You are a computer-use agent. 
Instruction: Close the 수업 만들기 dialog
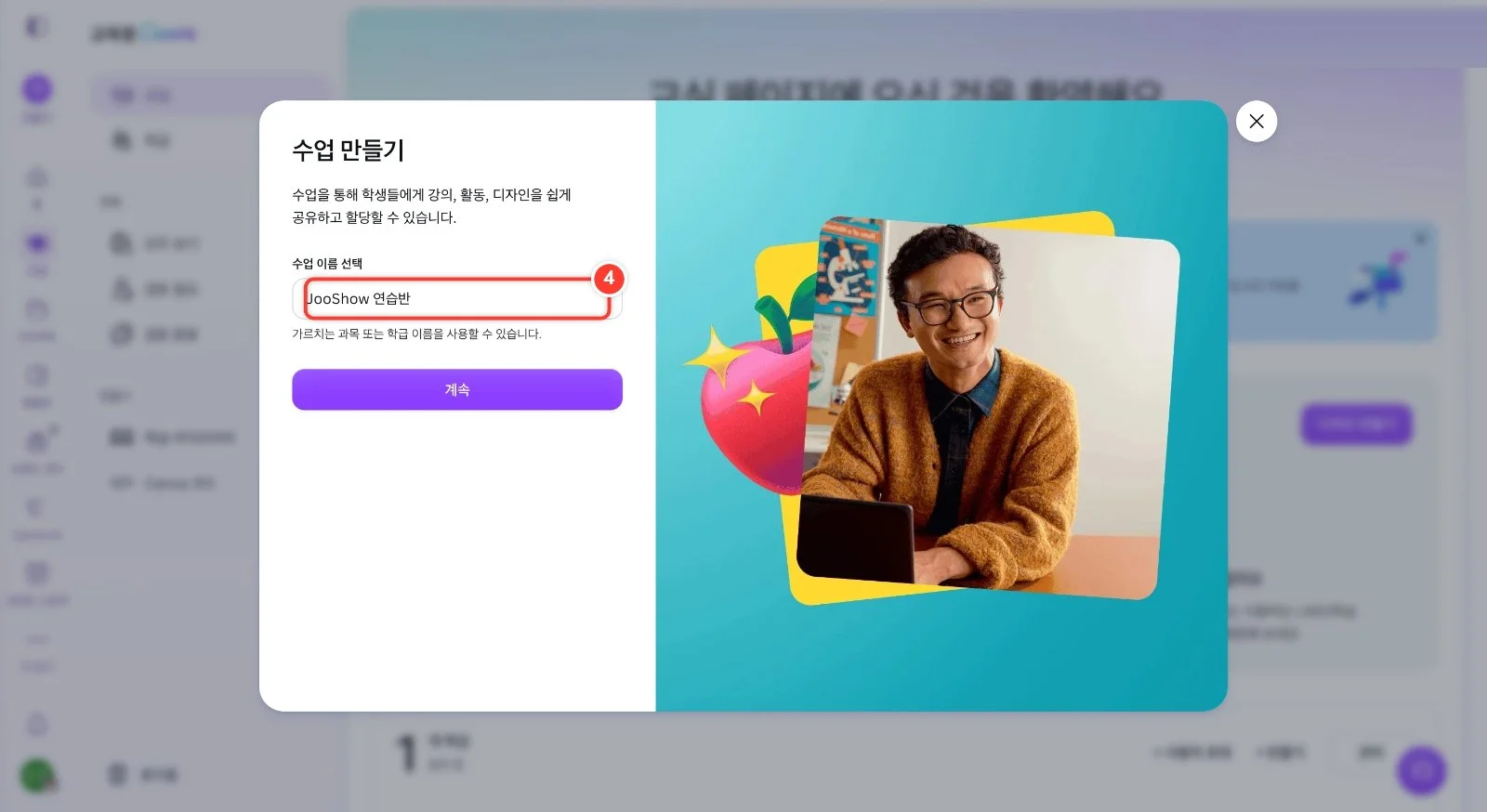click(1257, 122)
